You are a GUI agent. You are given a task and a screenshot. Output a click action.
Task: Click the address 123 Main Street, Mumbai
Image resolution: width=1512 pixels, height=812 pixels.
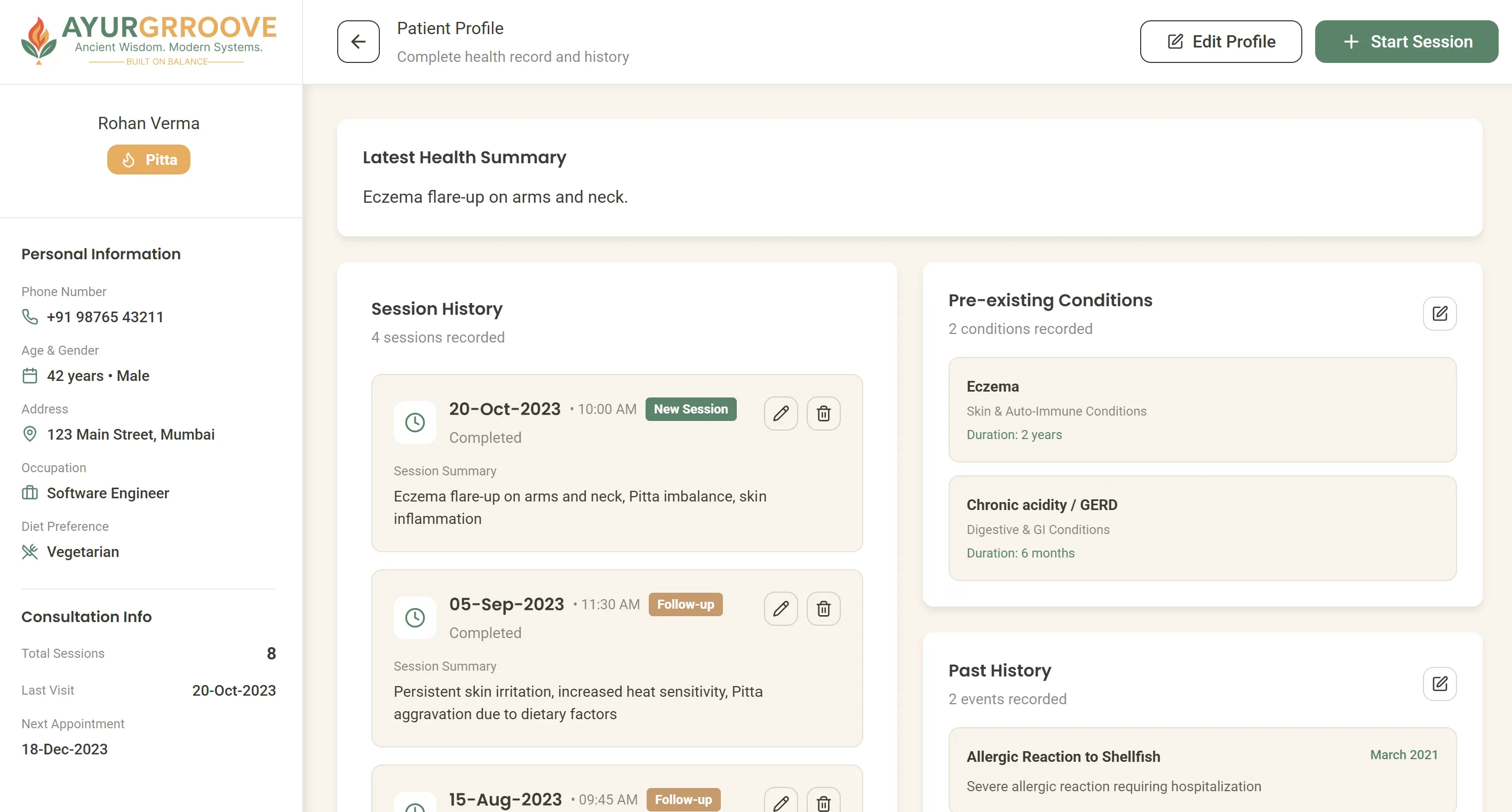pos(131,434)
